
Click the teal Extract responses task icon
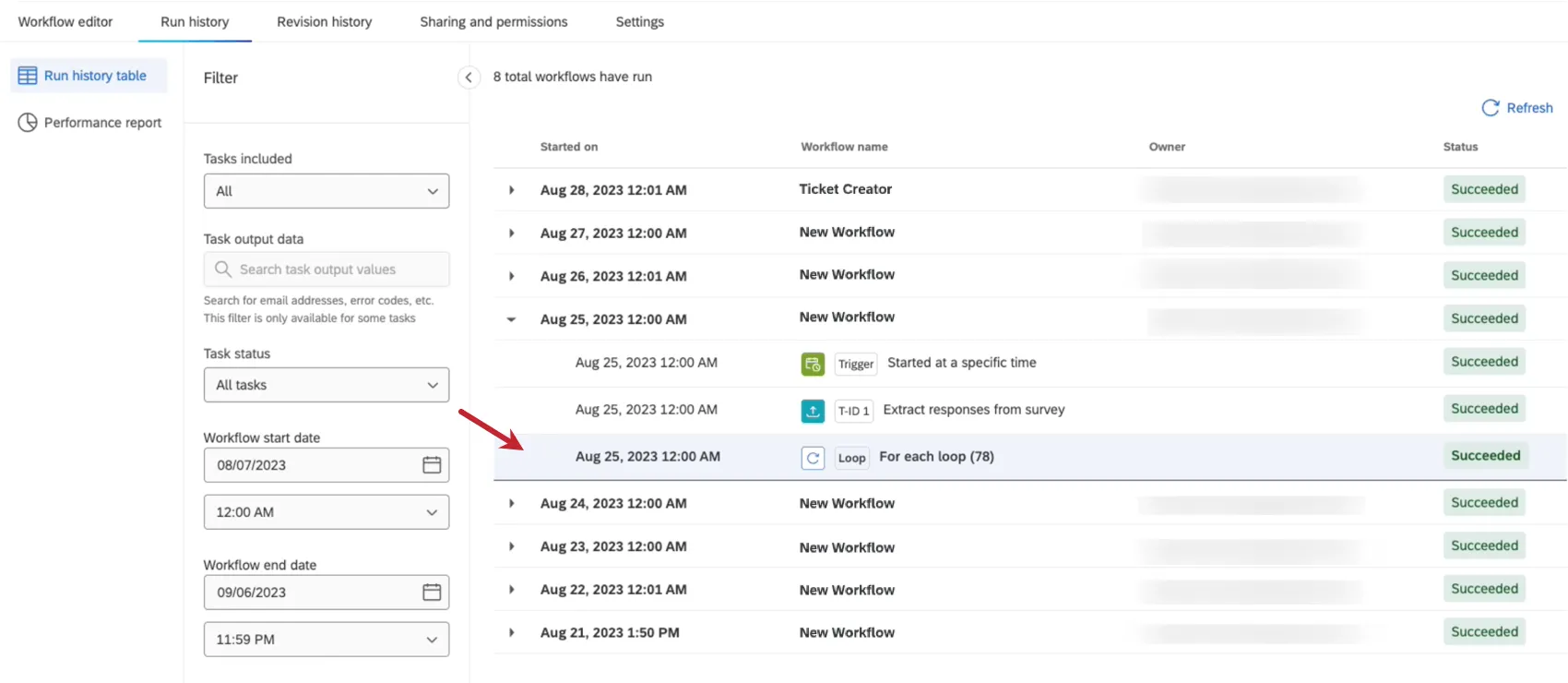pos(813,411)
